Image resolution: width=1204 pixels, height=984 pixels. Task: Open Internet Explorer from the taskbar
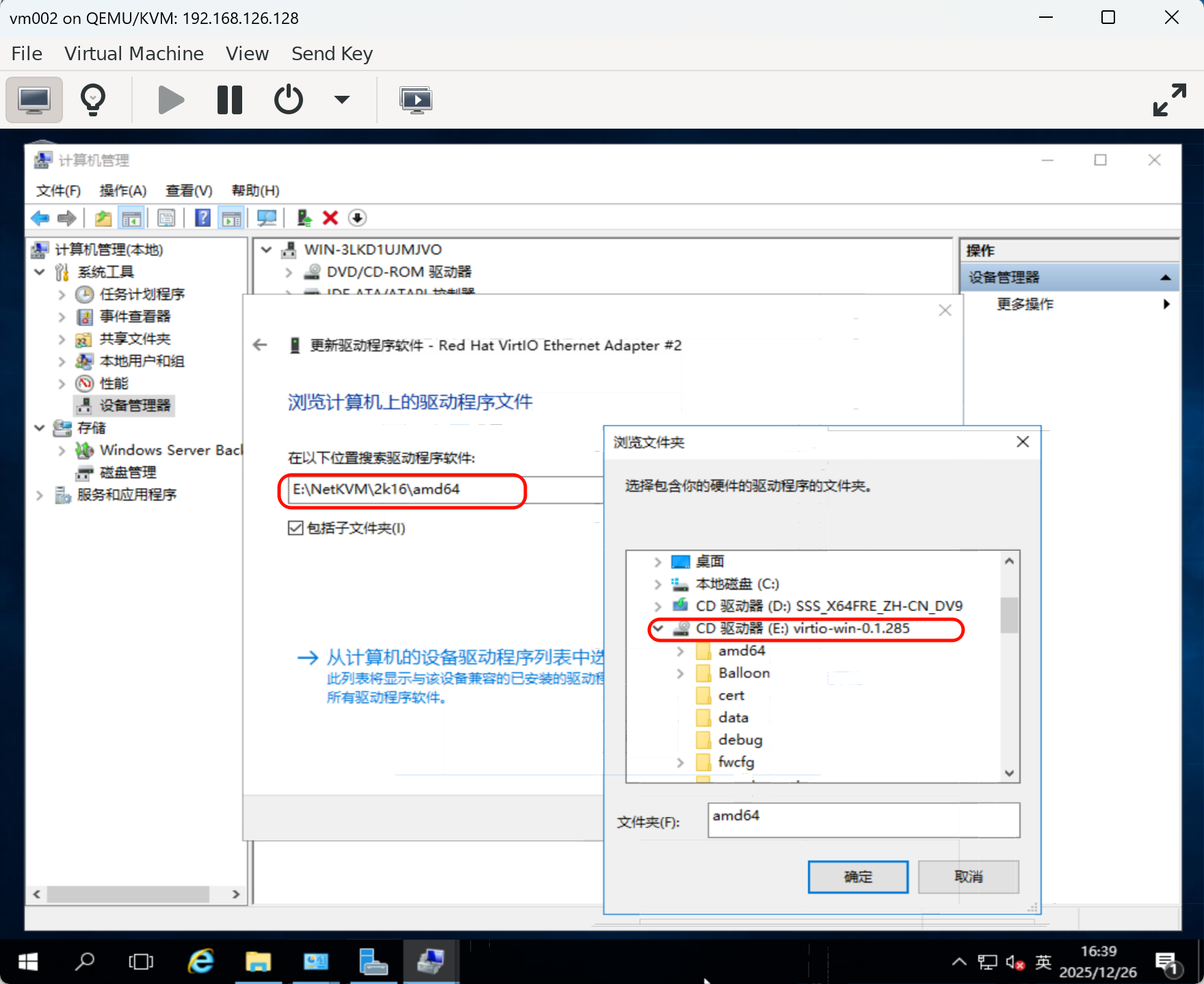(x=201, y=961)
